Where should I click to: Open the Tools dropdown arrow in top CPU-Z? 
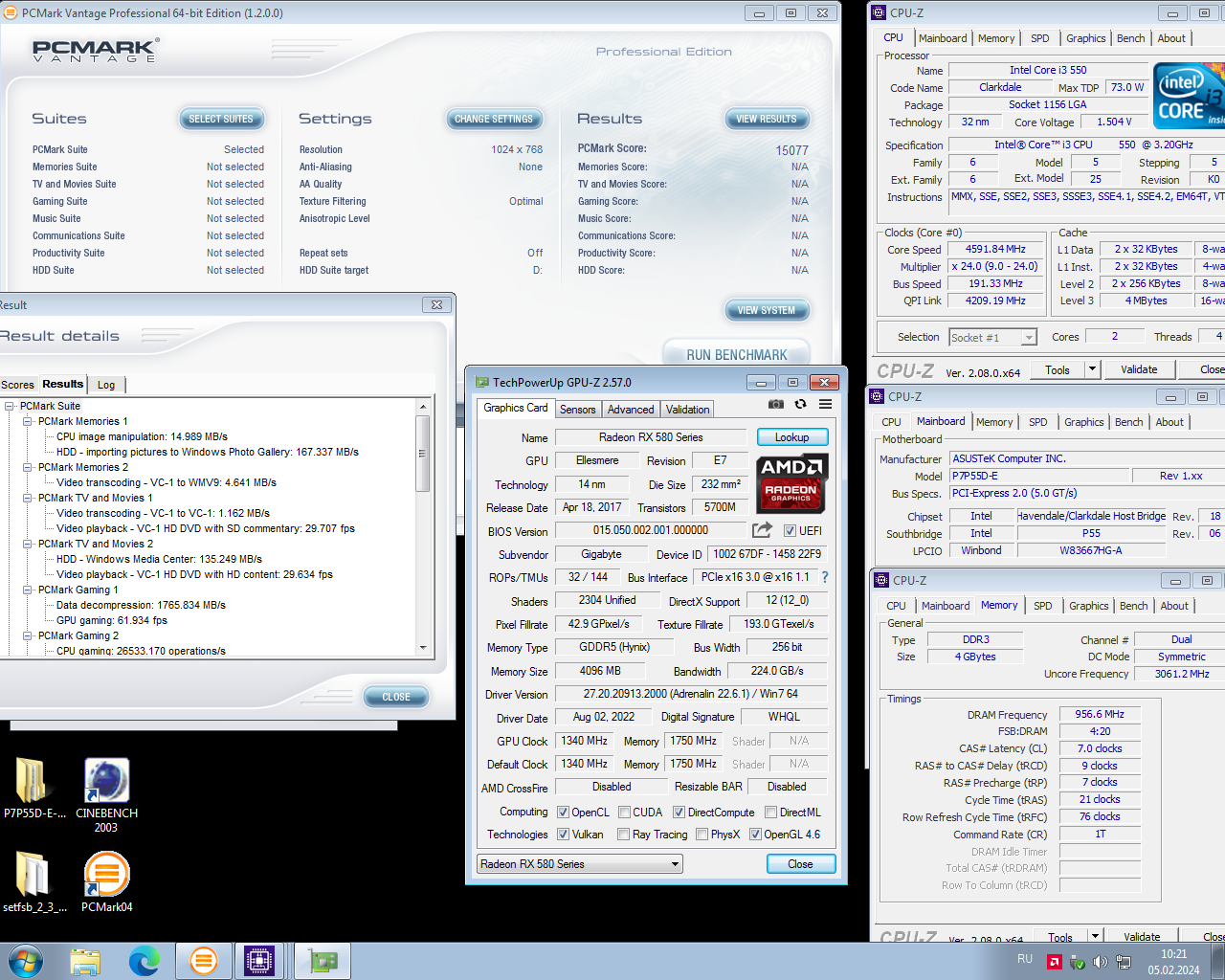pyautogui.click(x=1091, y=369)
